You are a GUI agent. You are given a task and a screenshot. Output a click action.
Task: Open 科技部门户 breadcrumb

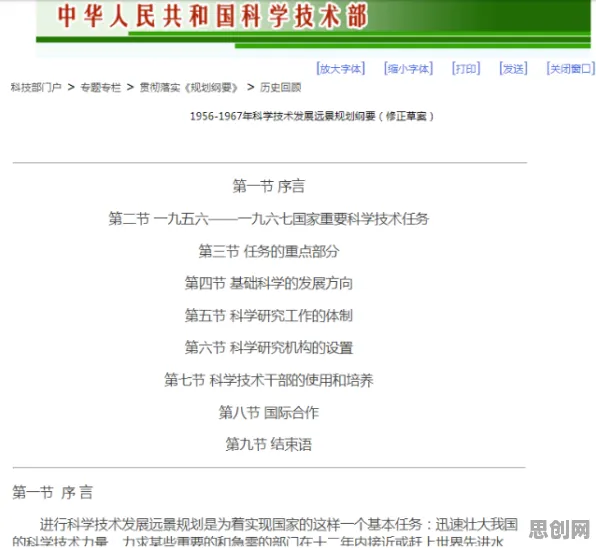(x=36, y=87)
